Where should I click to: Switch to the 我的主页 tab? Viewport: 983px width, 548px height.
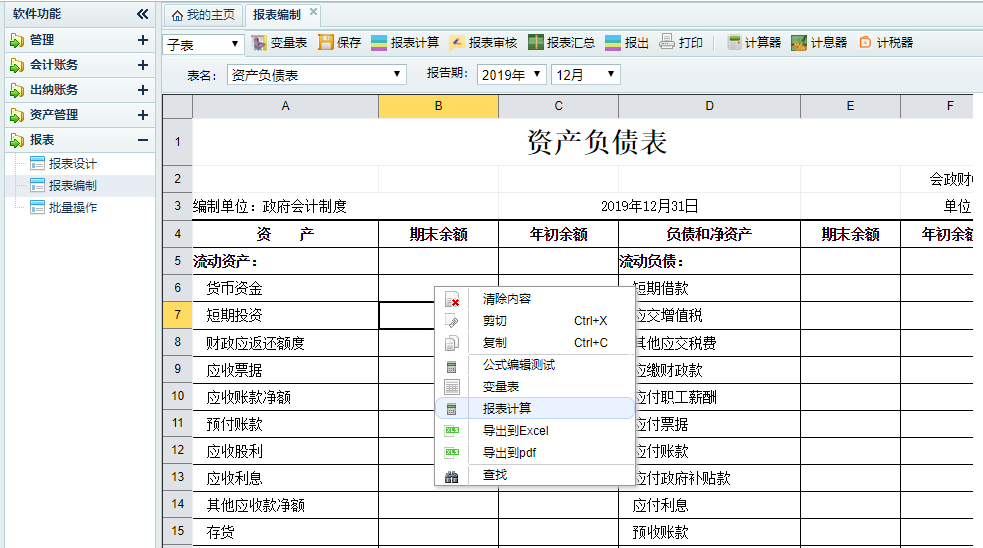[203, 15]
